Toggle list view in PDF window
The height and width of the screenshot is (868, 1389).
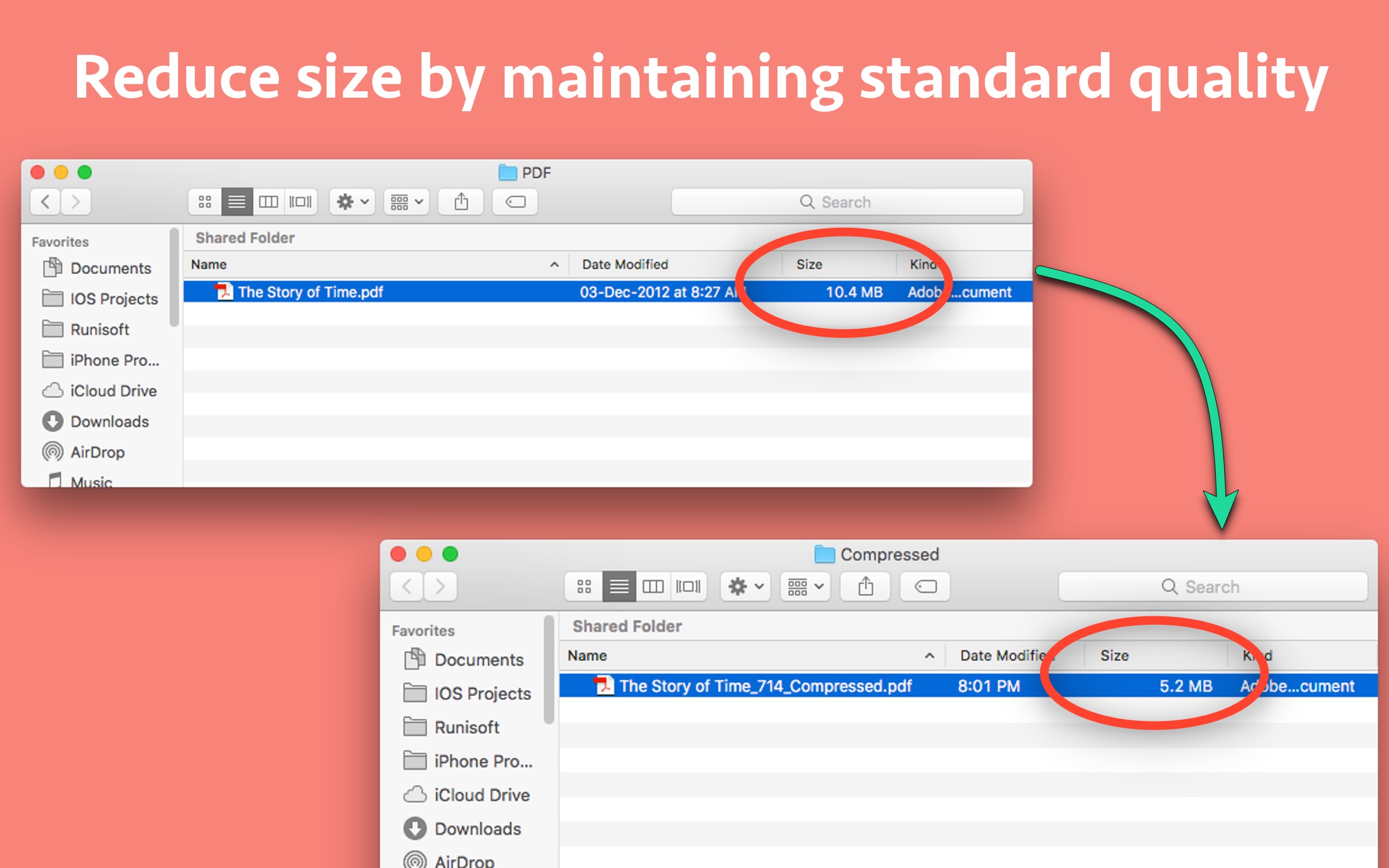point(236,202)
